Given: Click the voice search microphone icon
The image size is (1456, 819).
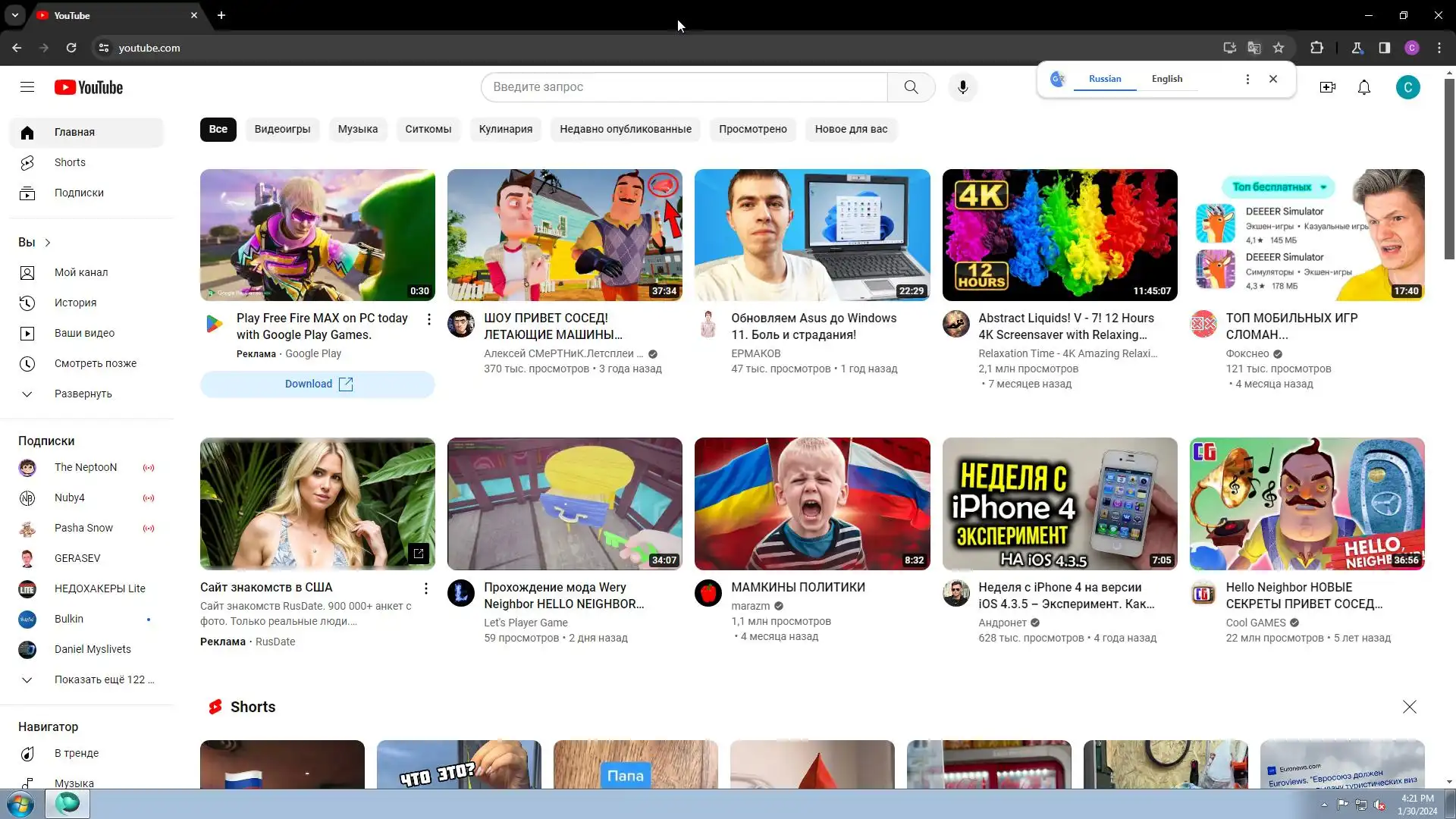Looking at the screenshot, I should pyautogui.click(x=962, y=87).
